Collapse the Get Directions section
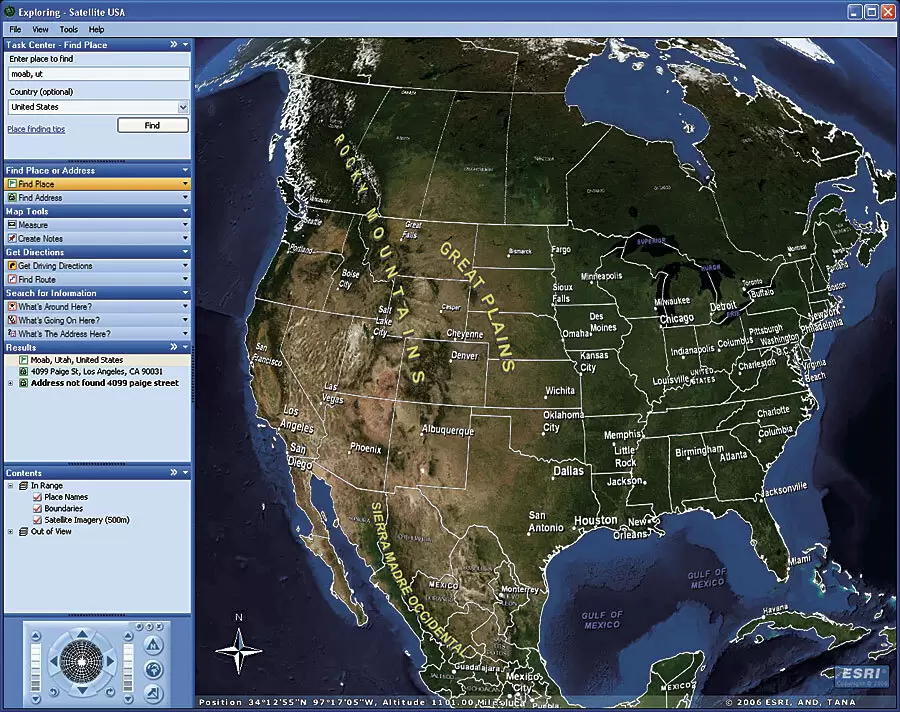Image resolution: width=900 pixels, height=712 pixels. tap(185, 252)
